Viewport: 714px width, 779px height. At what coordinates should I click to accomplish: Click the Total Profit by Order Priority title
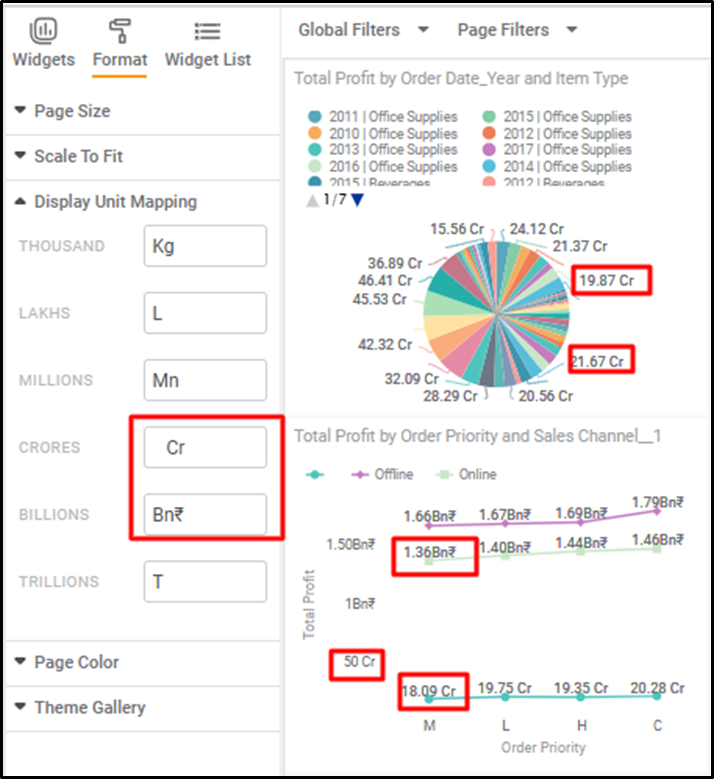(477, 436)
